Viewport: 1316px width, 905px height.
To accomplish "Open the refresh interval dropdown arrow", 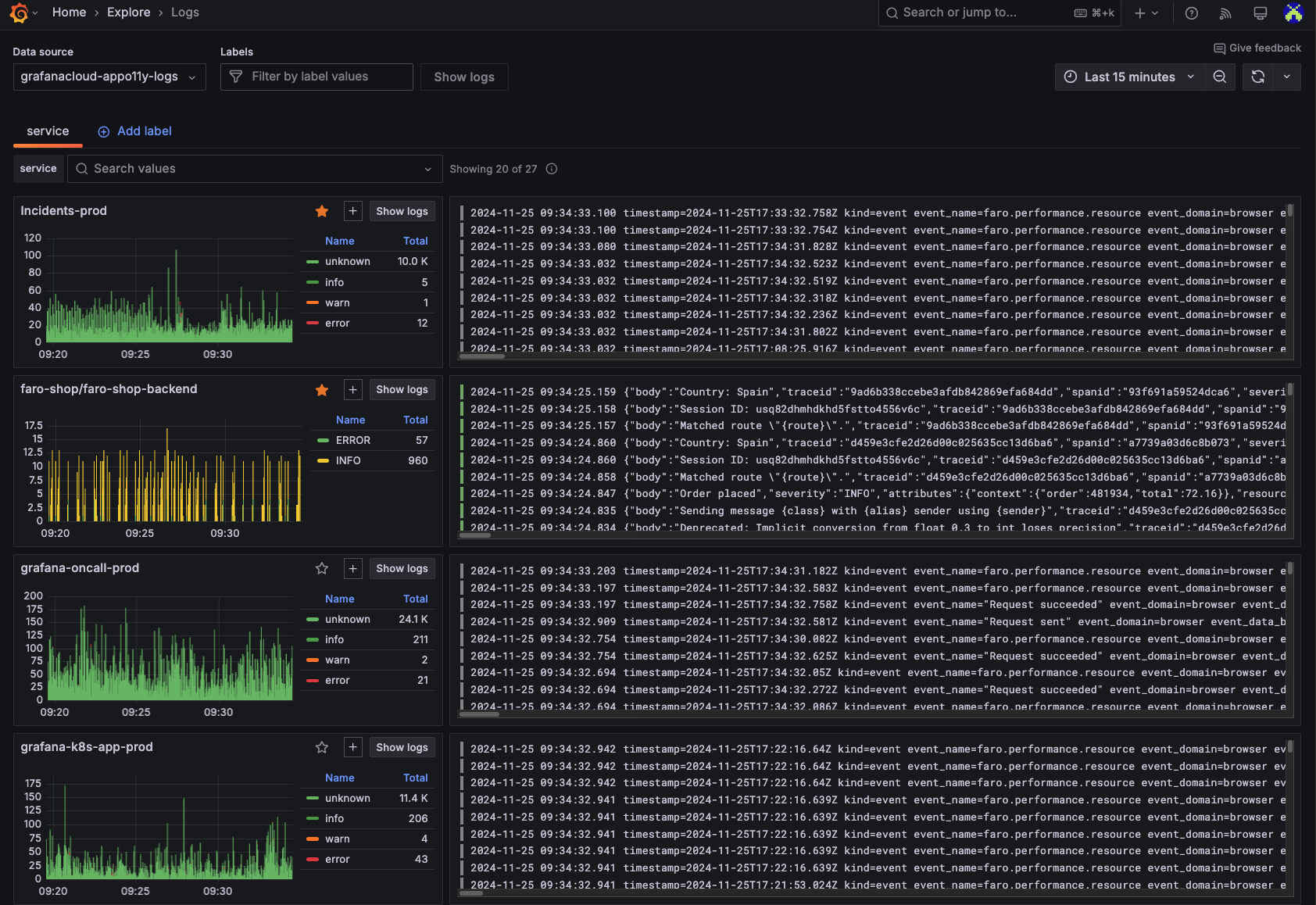I will (1286, 77).
